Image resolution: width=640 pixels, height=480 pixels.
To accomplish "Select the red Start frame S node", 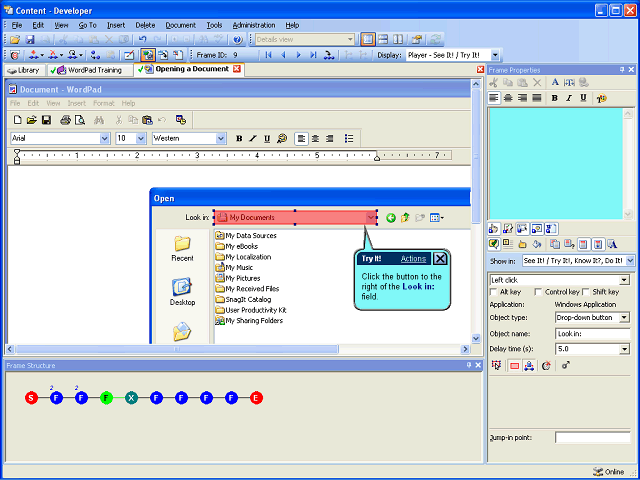I will click(31, 398).
